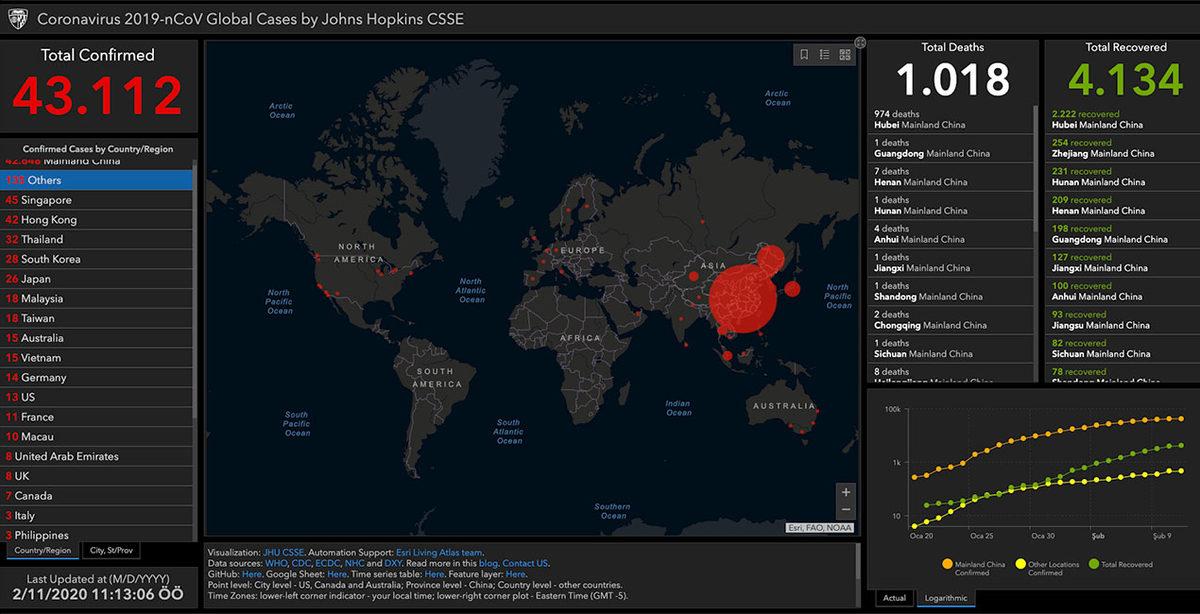Switch to the City, St/Prov tab
Image resolution: width=1200 pixels, height=614 pixels.
(x=111, y=550)
